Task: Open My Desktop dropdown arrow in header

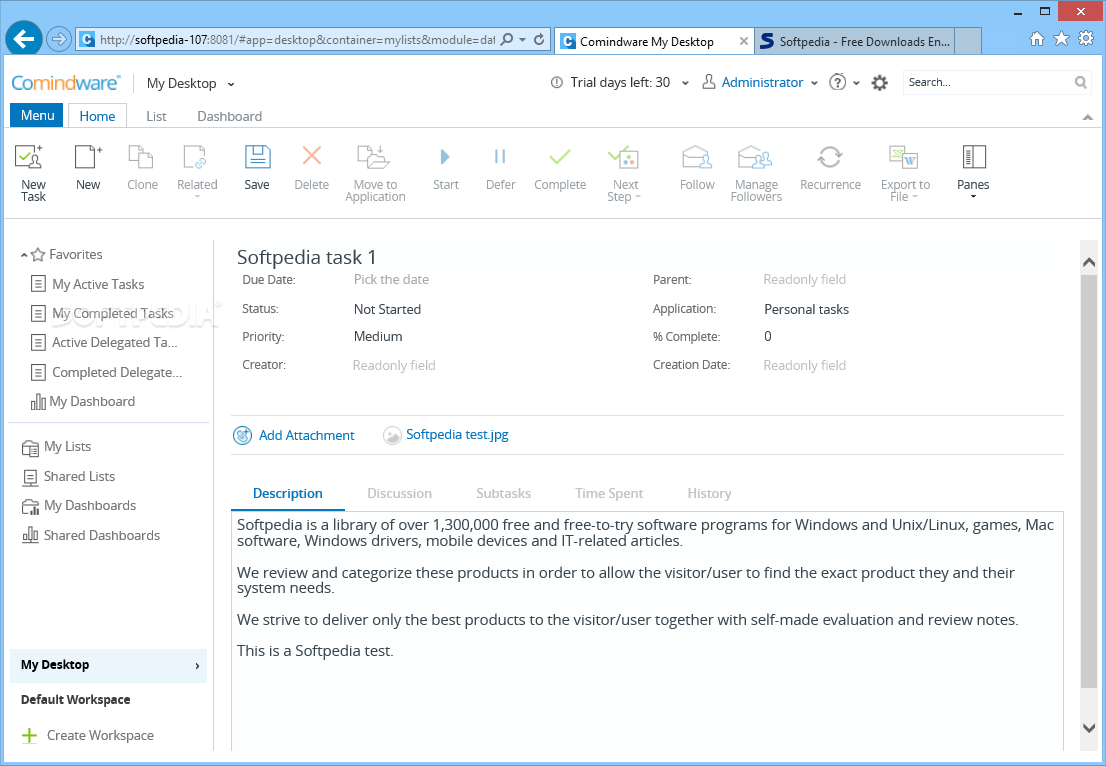Action: click(231, 85)
